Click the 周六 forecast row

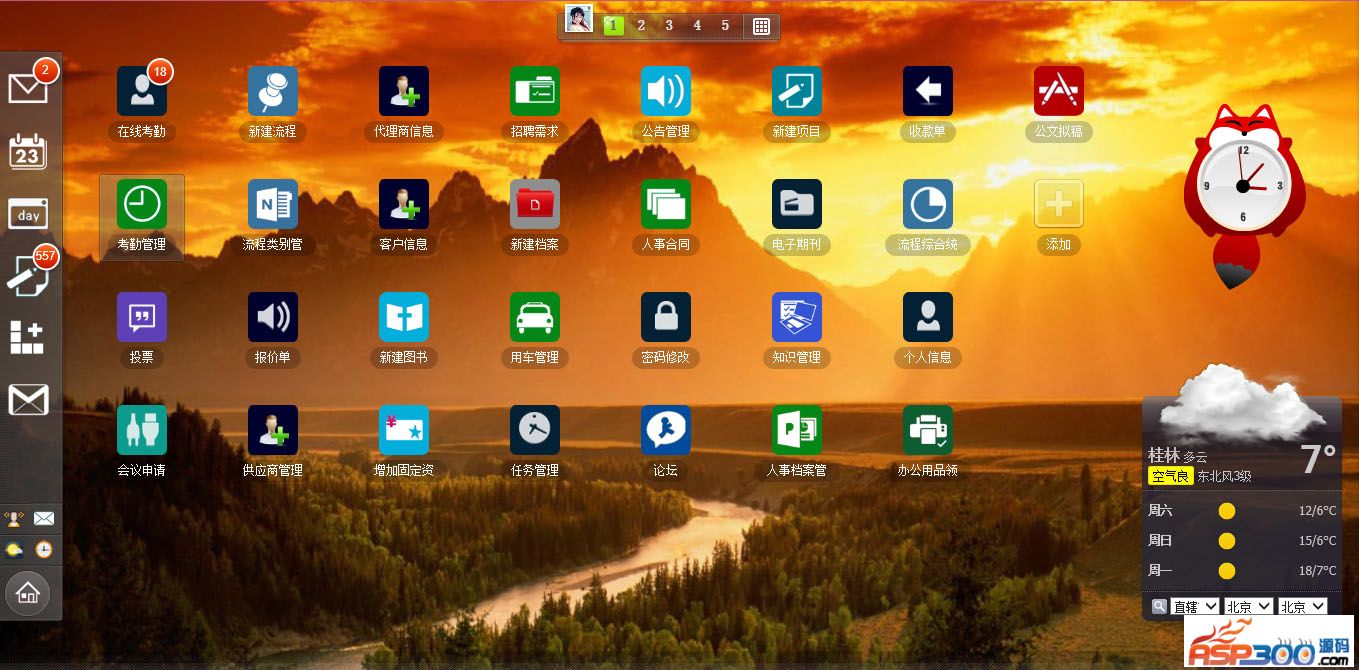click(1242, 511)
